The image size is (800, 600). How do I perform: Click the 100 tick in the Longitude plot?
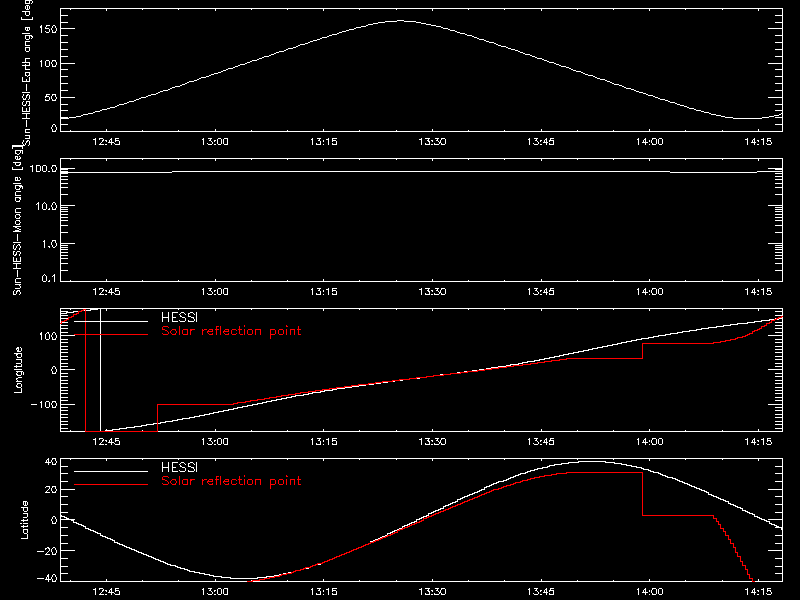(47, 336)
